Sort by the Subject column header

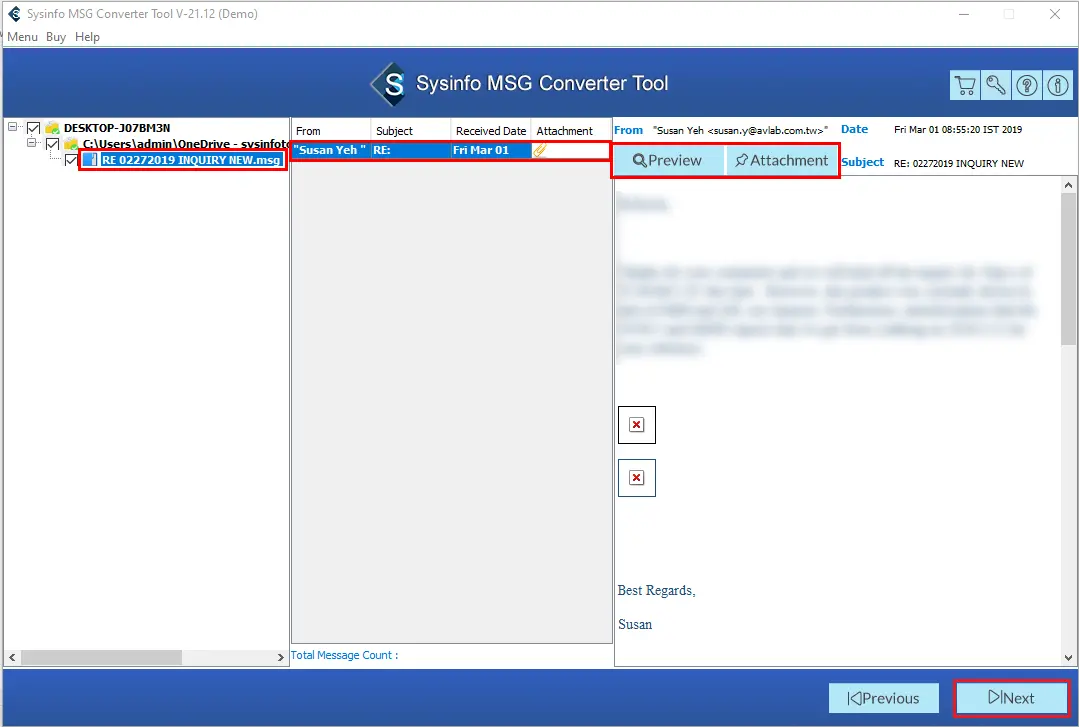pyautogui.click(x=411, y=131)
